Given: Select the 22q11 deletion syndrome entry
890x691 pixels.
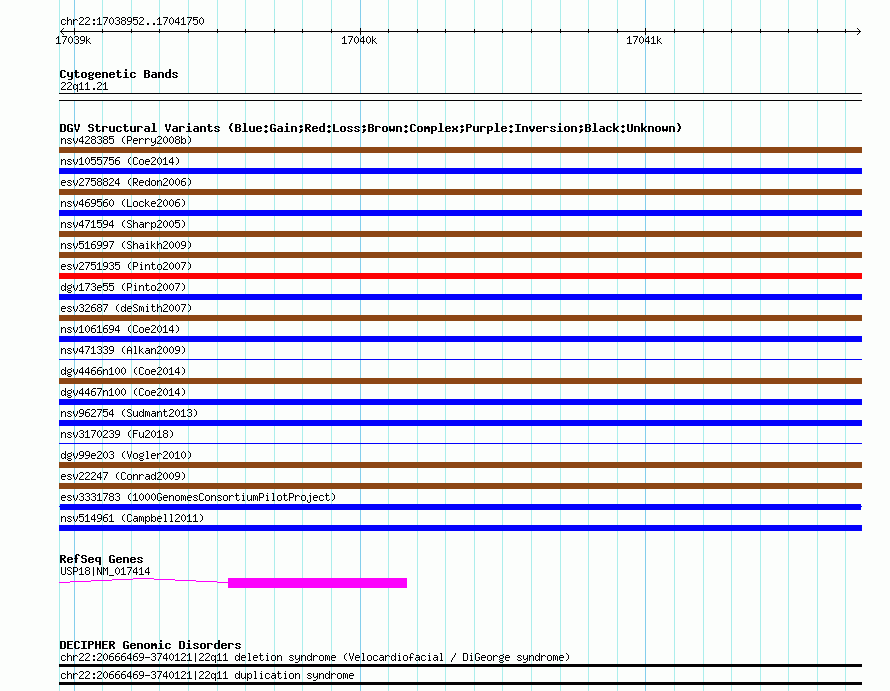Looking at the screenshot, I should coord(315,658).
